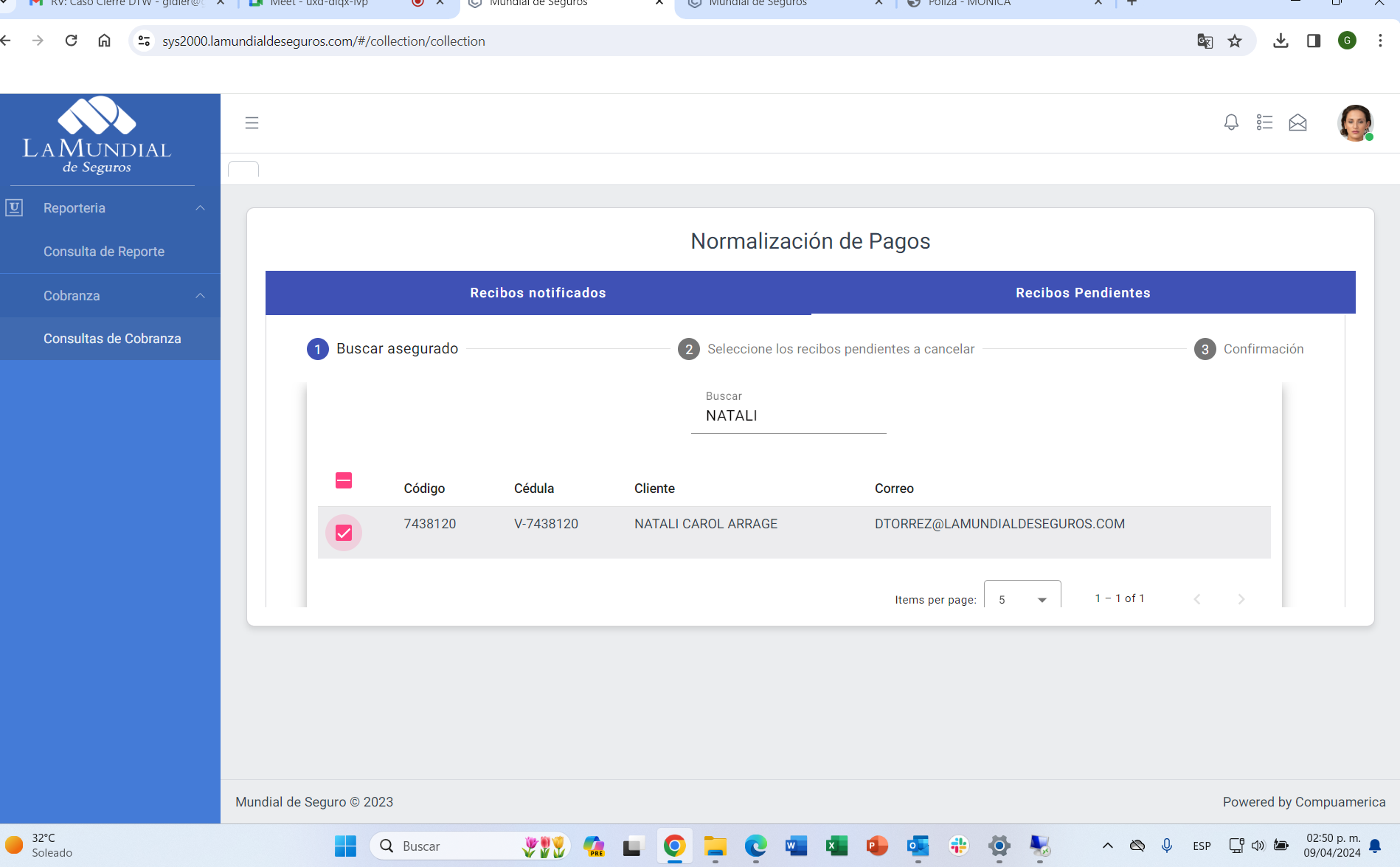Open the hamburger sidebar menu icon

(x=252, y=122)
